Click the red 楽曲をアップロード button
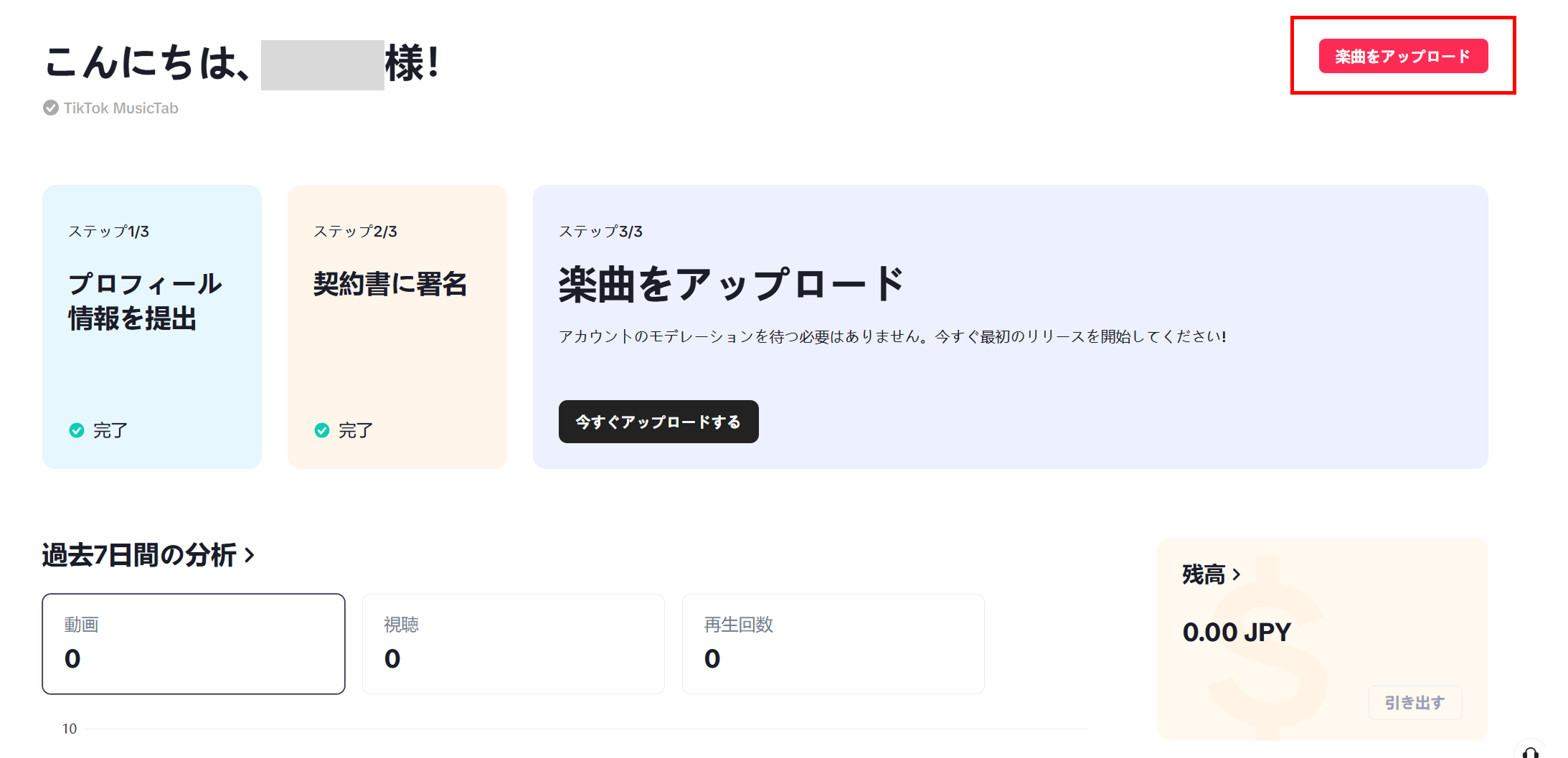Viewport: 1568px width, 758px height. (1403, 56)
